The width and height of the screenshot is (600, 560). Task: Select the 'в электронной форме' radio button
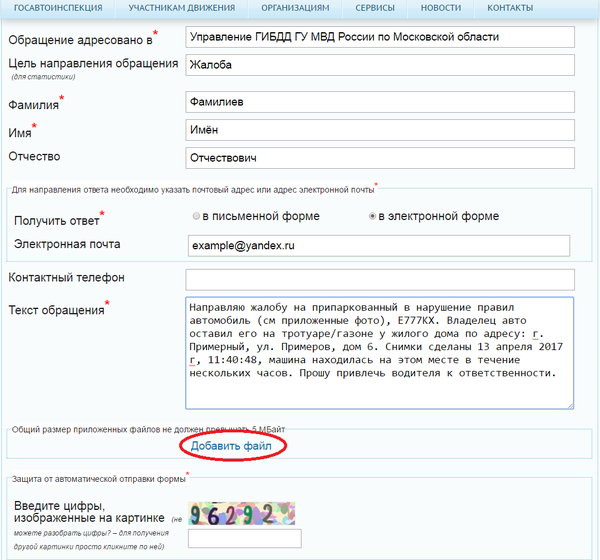coord(373,216)
